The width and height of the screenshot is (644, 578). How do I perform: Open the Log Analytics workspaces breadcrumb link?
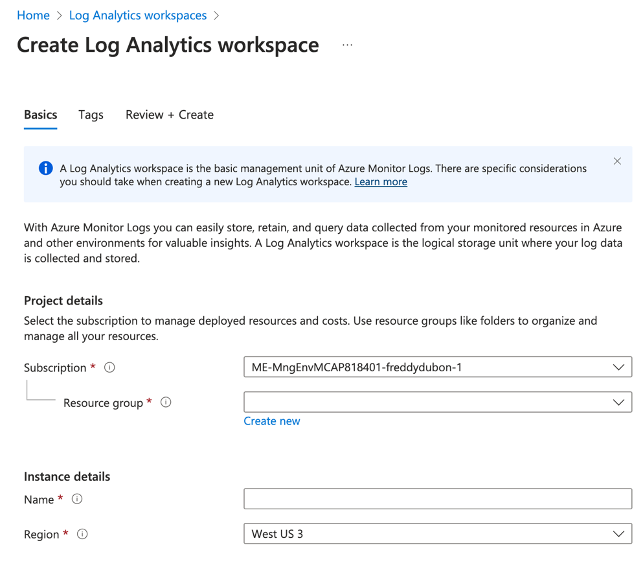(x=138, y=15)
